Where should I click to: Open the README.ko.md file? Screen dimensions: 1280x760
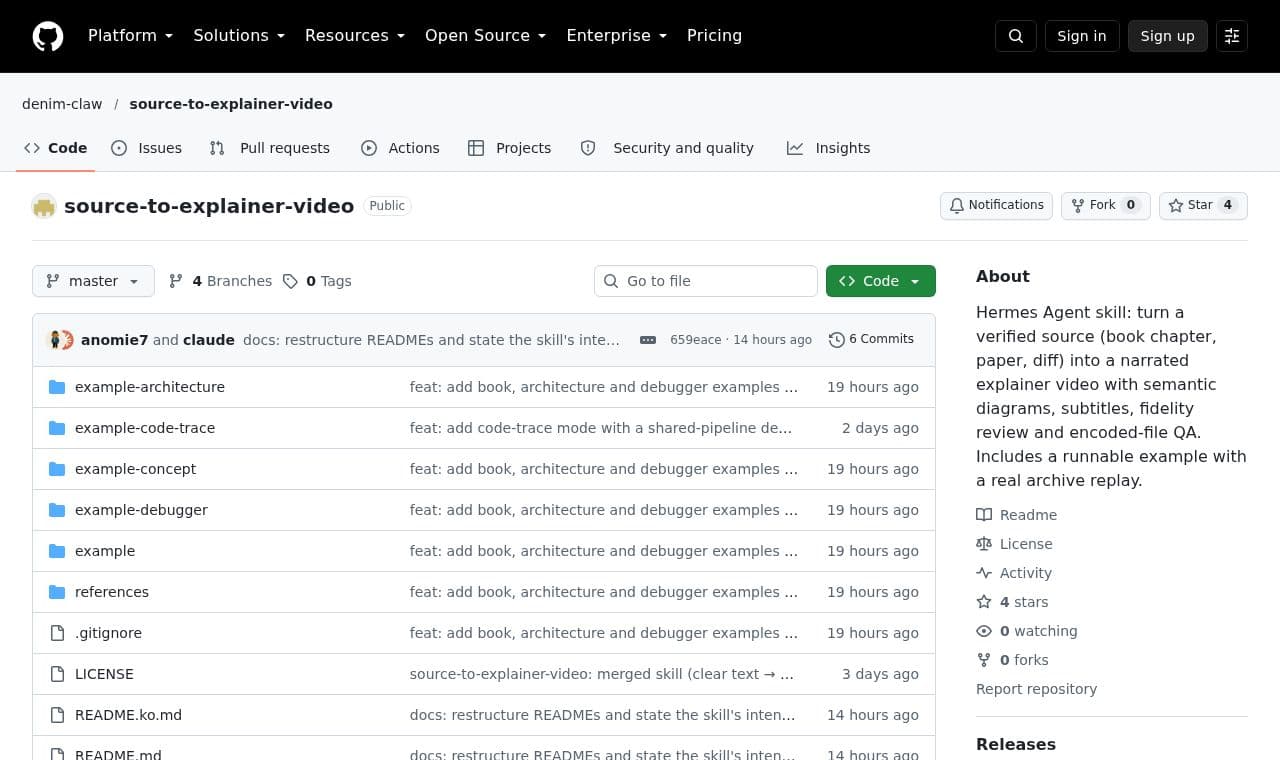[128, 715]
